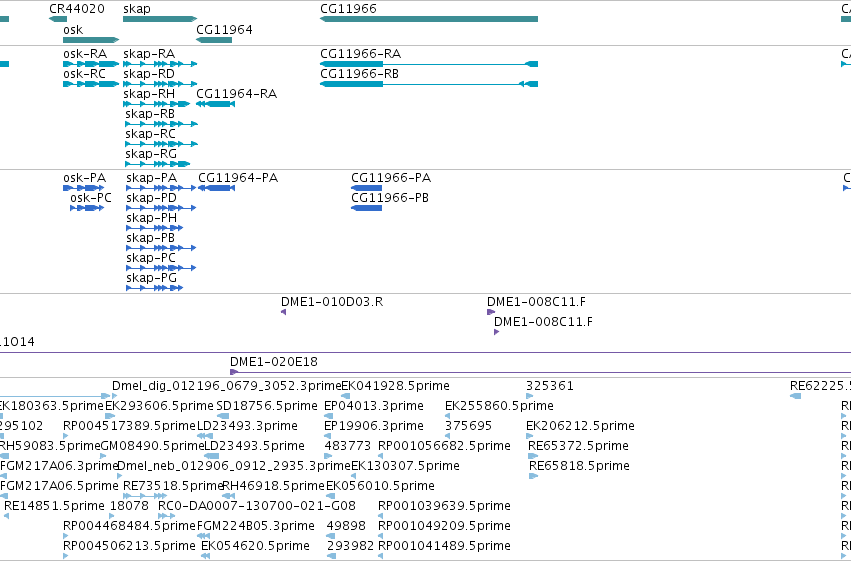
Task: Select the 325361 feature
Action: 529,396
